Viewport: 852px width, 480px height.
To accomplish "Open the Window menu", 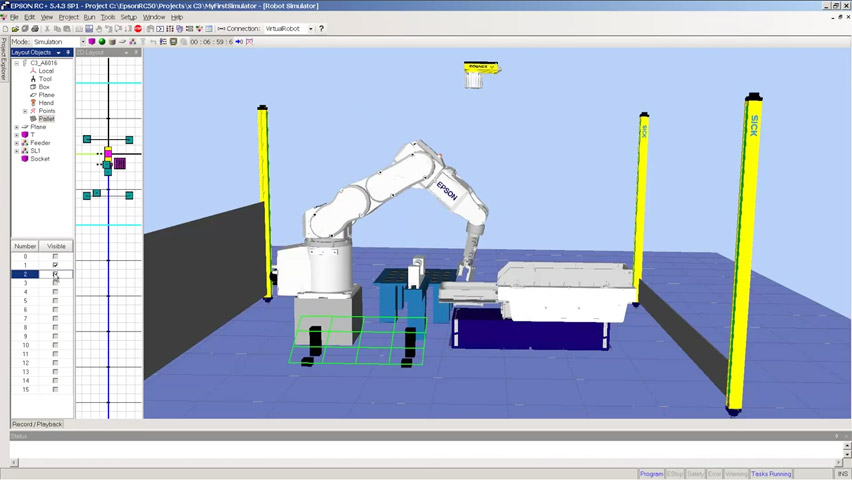I will coord(154,17).
